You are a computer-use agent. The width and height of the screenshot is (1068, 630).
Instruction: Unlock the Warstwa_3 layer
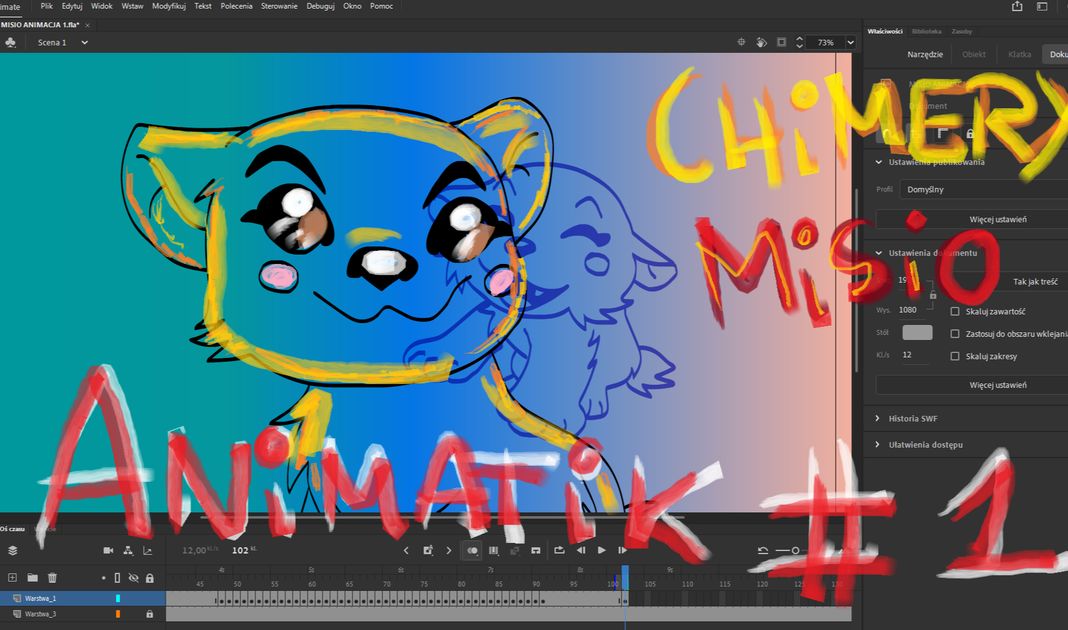coord(150,614)
